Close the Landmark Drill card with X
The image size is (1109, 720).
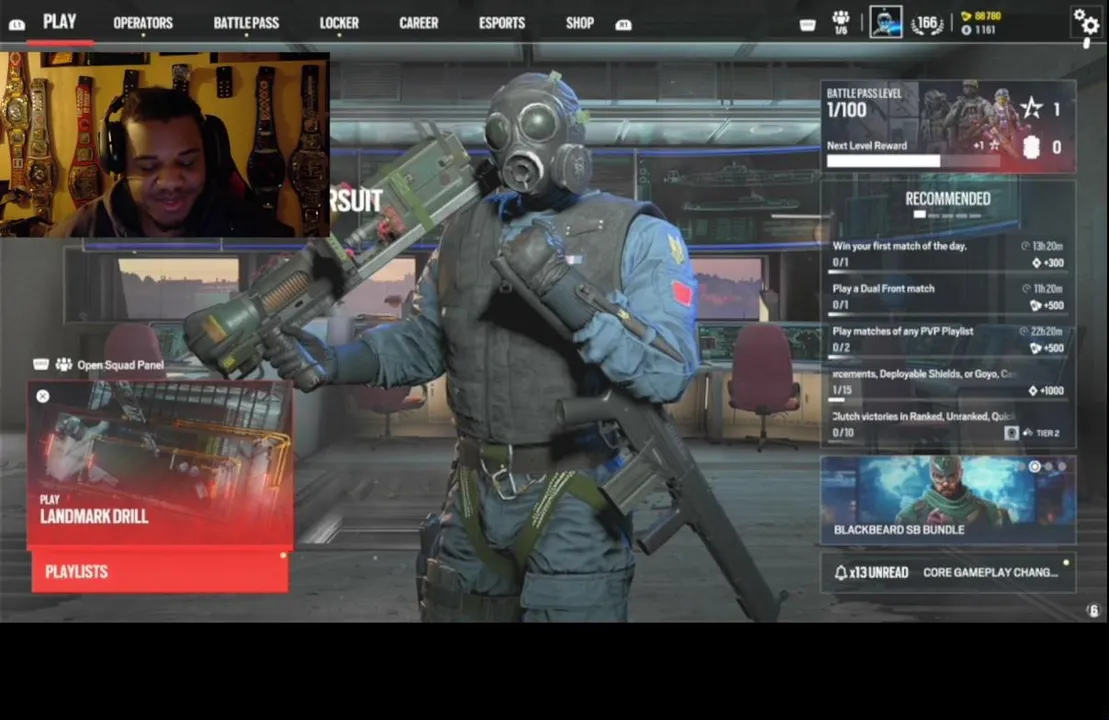click(x=43, y=396)
